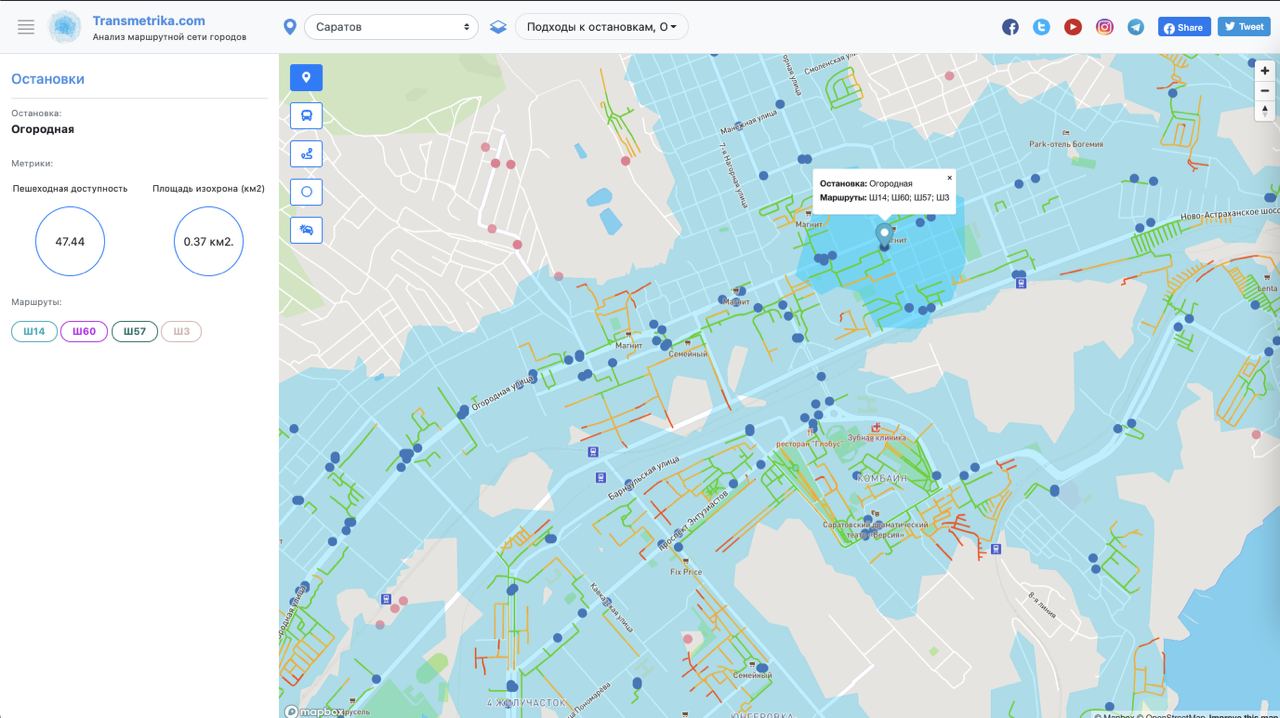Click the ресторан "Глобус" map label
Image resolution: width=1280 pixels, height=718 pixels.
(x=811, y=443)
